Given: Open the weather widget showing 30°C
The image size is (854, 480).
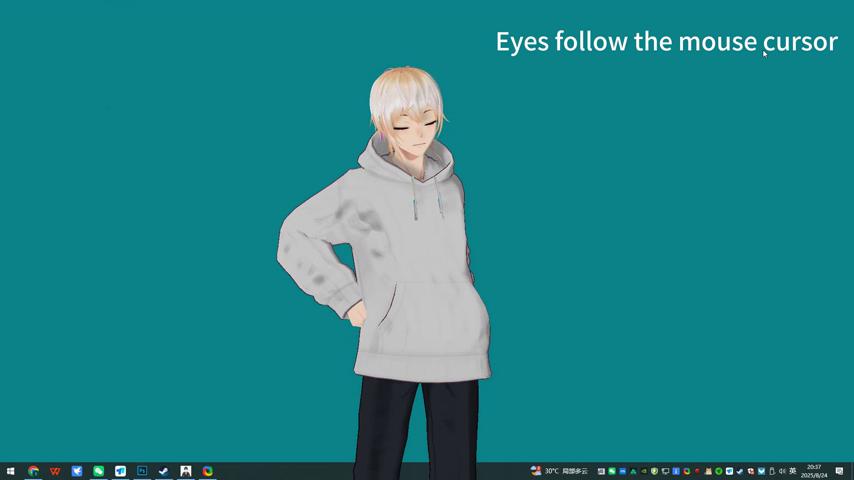Looking at the screenshot, I should click(559, 471).
